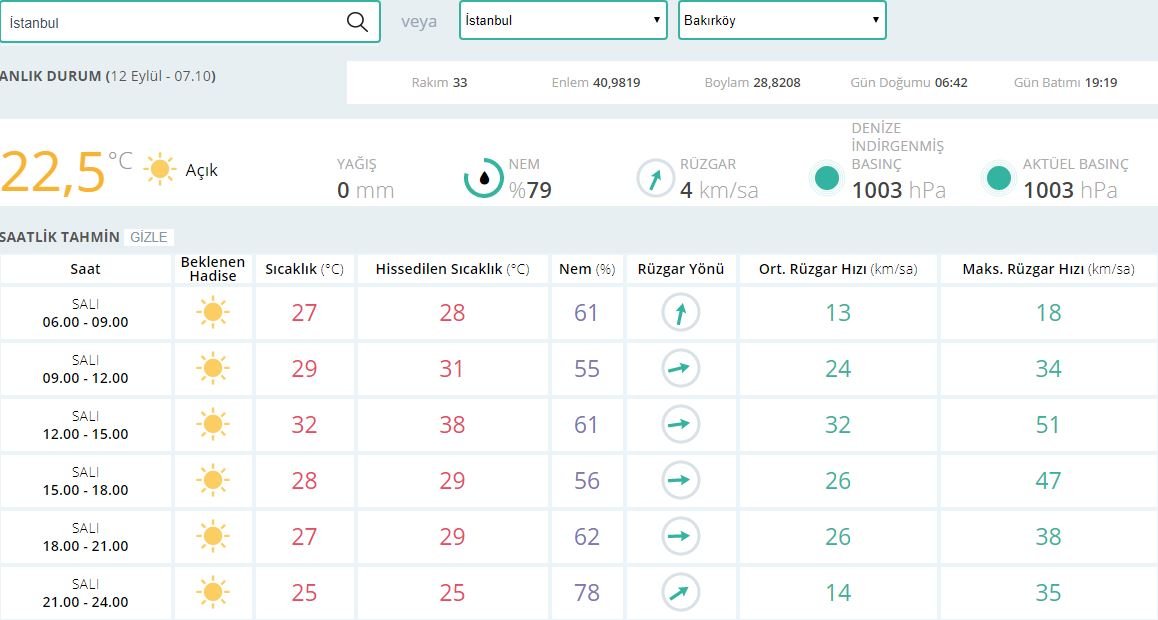Click the Sıcaklık (°C) column header
Image resolution: width=1158 pixels, height=620 pixels.
[304, 269]
